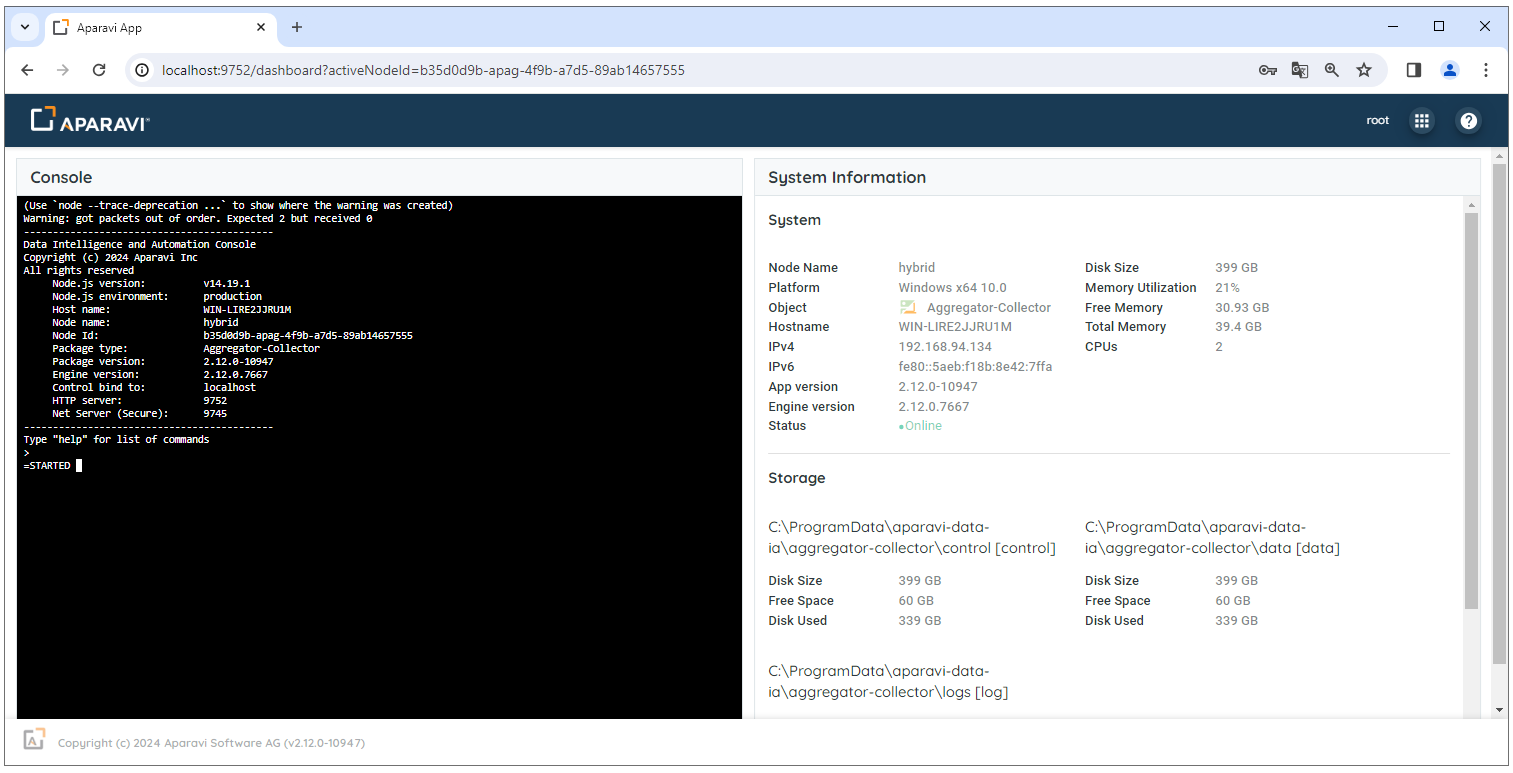Expand the tab search dropdown arrow
This screenshot has width=1513, height=773.
[x=24, y=27]
